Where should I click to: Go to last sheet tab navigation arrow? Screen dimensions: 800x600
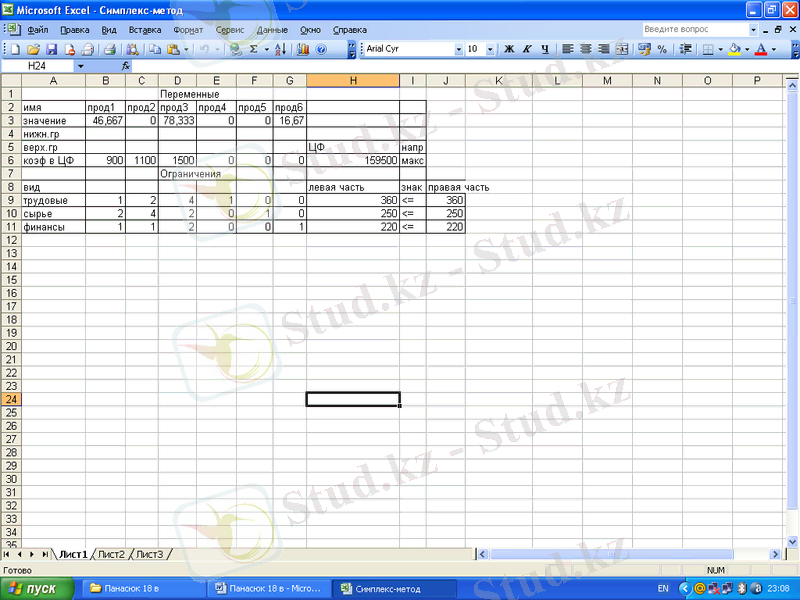pyautogui.click(x=45, y=554)
